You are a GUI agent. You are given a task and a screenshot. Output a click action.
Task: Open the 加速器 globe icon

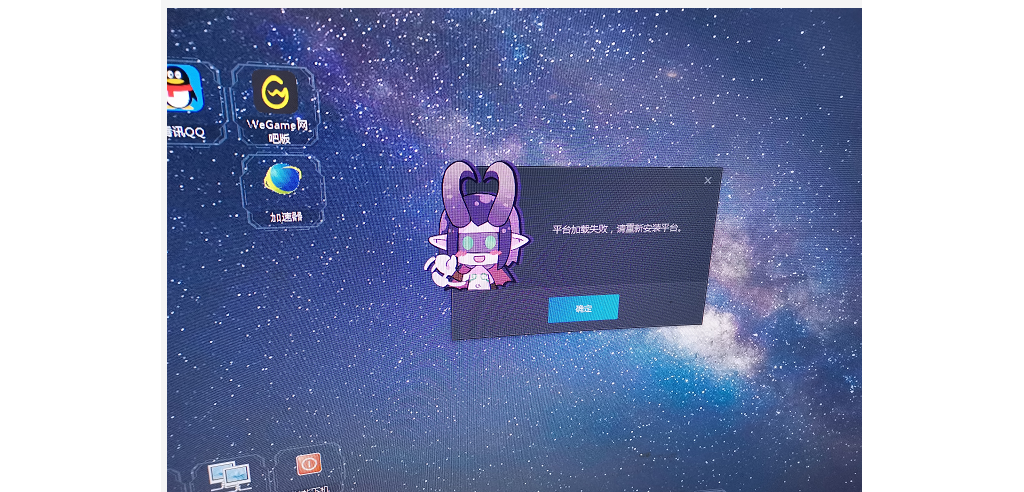coord(283,180)
